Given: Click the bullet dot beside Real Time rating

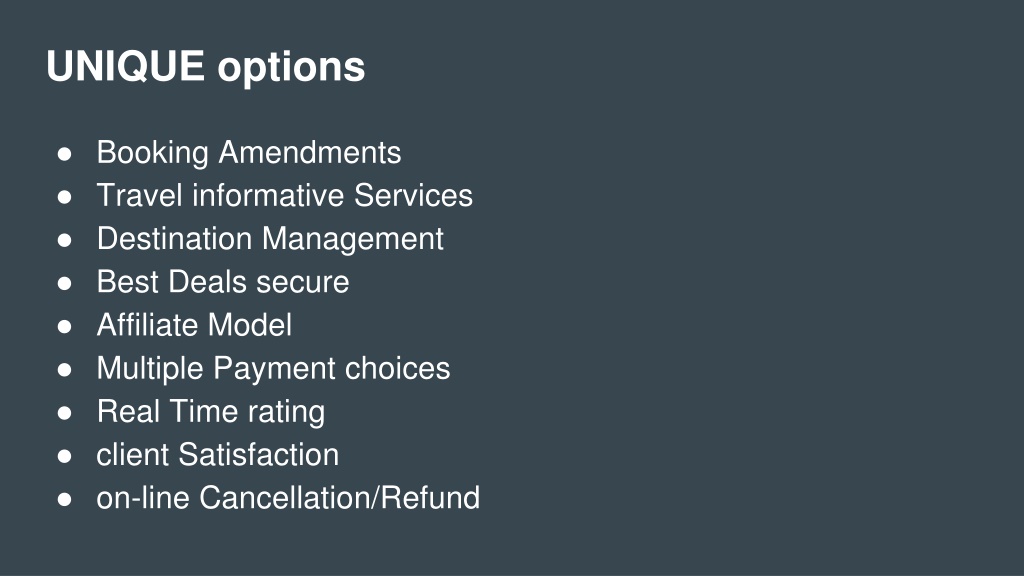Looking at the screenshot, I should tap(64, 413).
